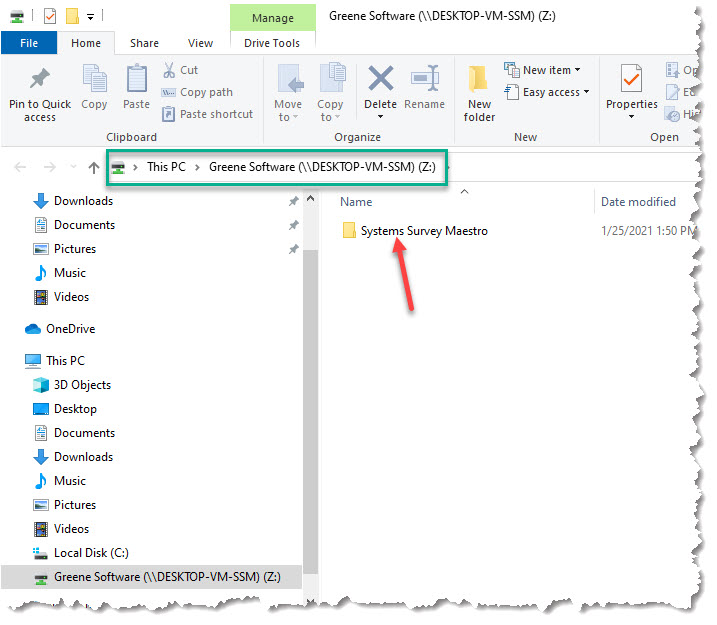Click the Copy icon in Clipboard group
Image resolution: width=717 pixels, height=625 pixels.
click(94, 80)
